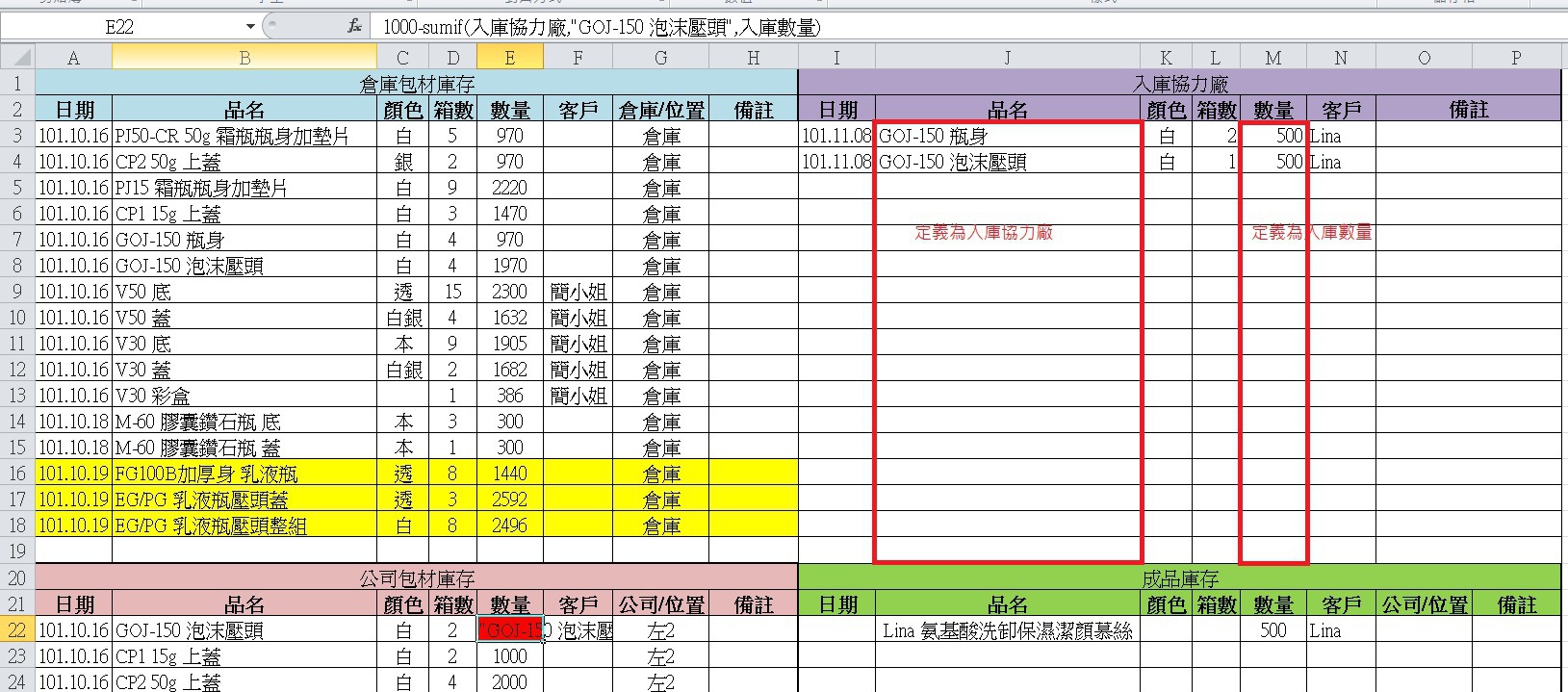Select column M header
This screenshot has width=1568, height=692.
(1272, 58)
